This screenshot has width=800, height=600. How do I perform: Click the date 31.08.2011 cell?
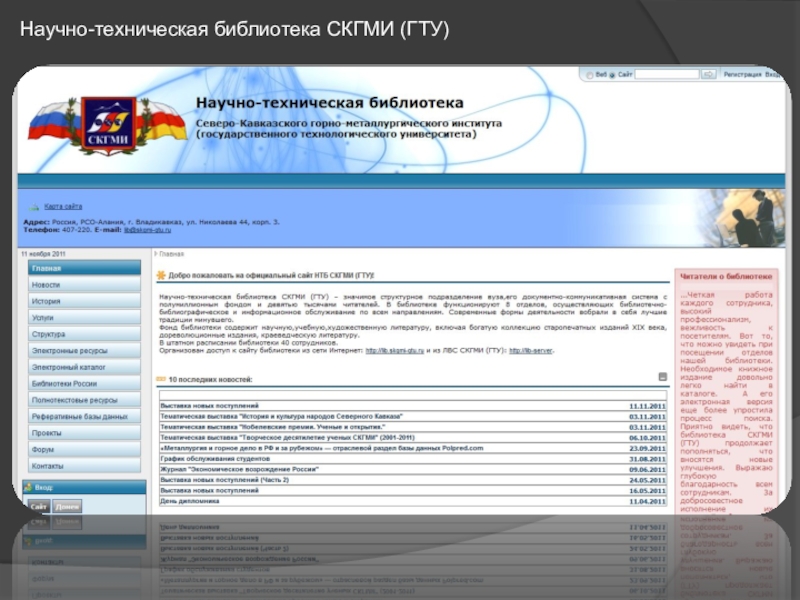point(647,459)
